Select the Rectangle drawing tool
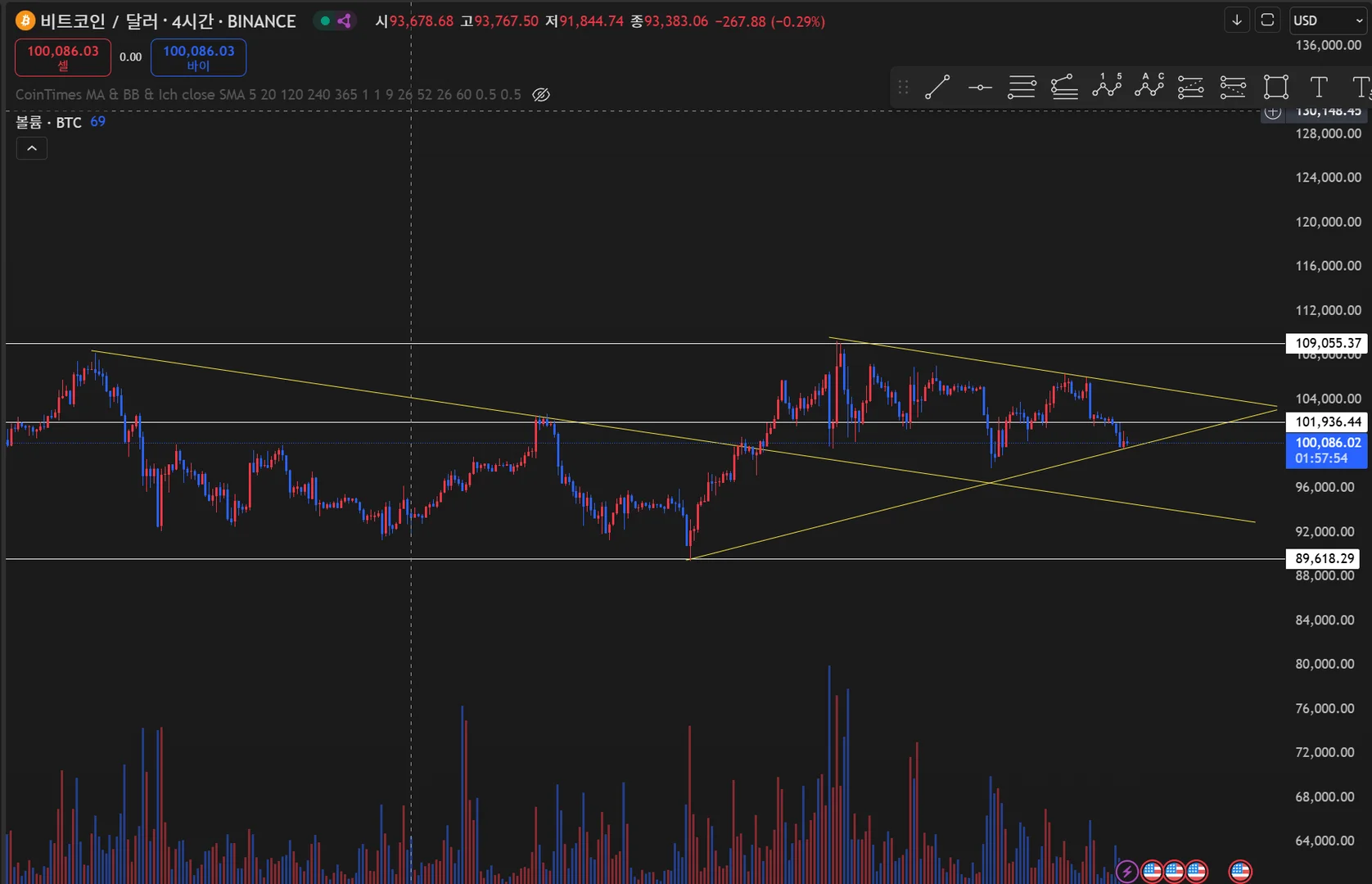This screenshot has width=1372, height=884. (x=1276, y=87)
